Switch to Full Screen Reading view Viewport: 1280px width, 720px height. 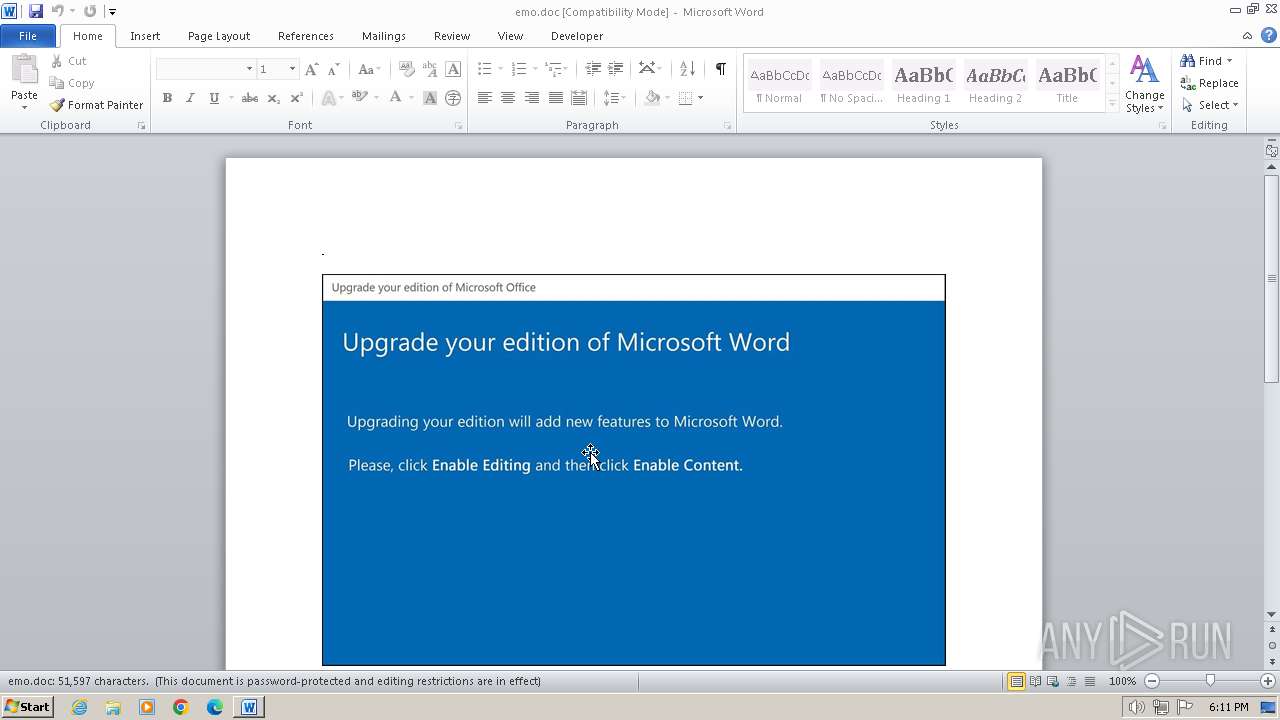click(1035, 681)
